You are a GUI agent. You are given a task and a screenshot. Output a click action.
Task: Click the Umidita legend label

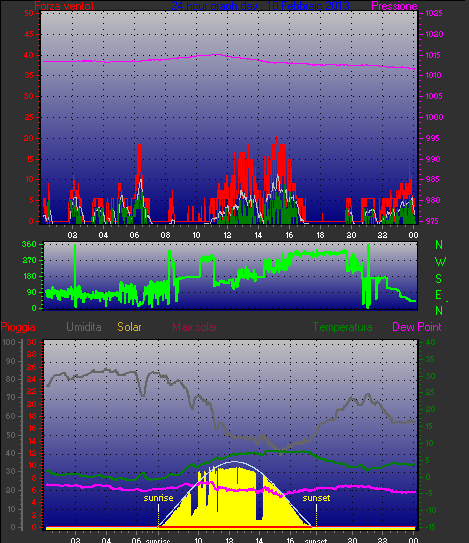click(84, 327)
